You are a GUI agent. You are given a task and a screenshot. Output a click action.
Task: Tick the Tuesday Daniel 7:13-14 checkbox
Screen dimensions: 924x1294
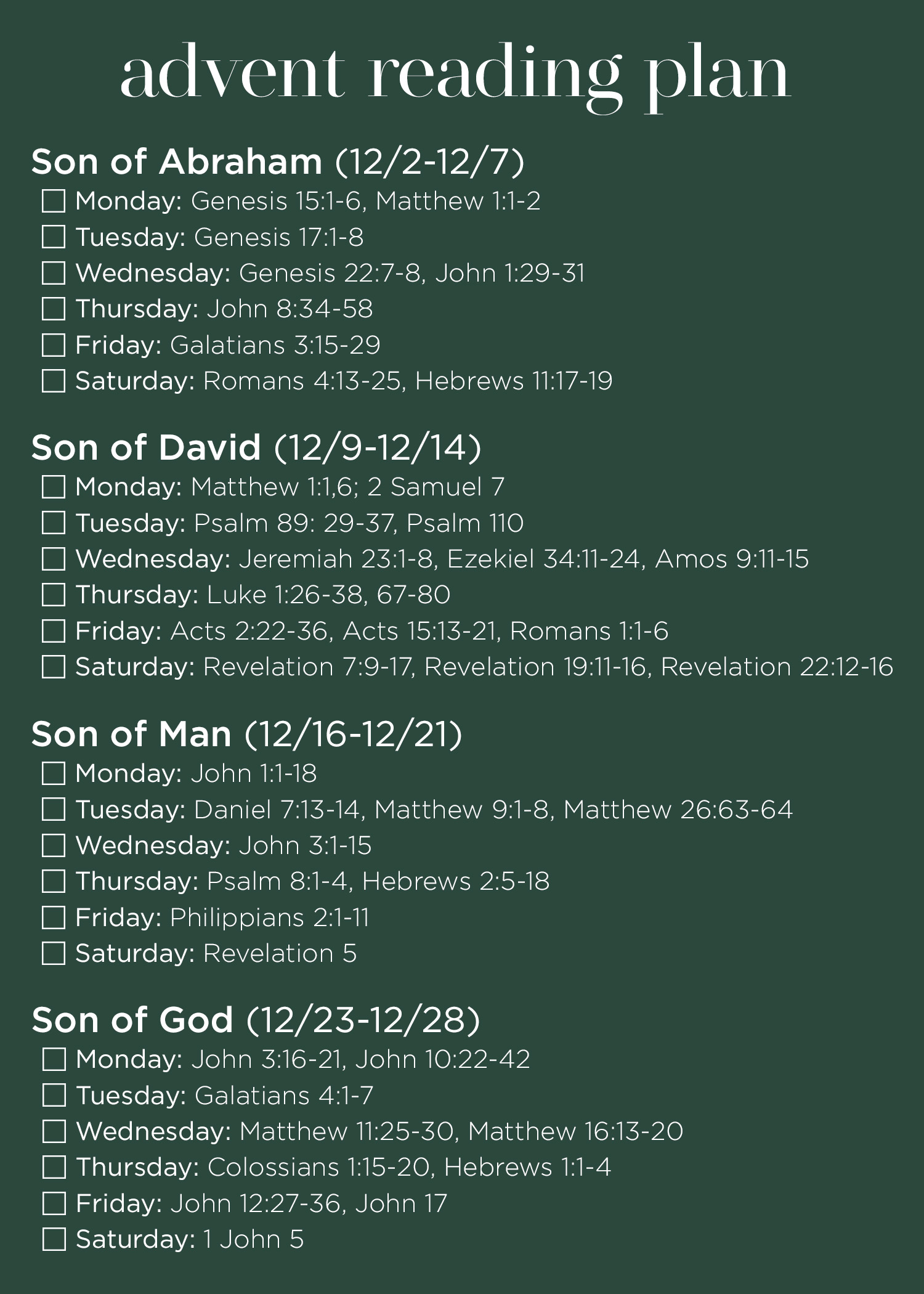(x=54, y=810)
